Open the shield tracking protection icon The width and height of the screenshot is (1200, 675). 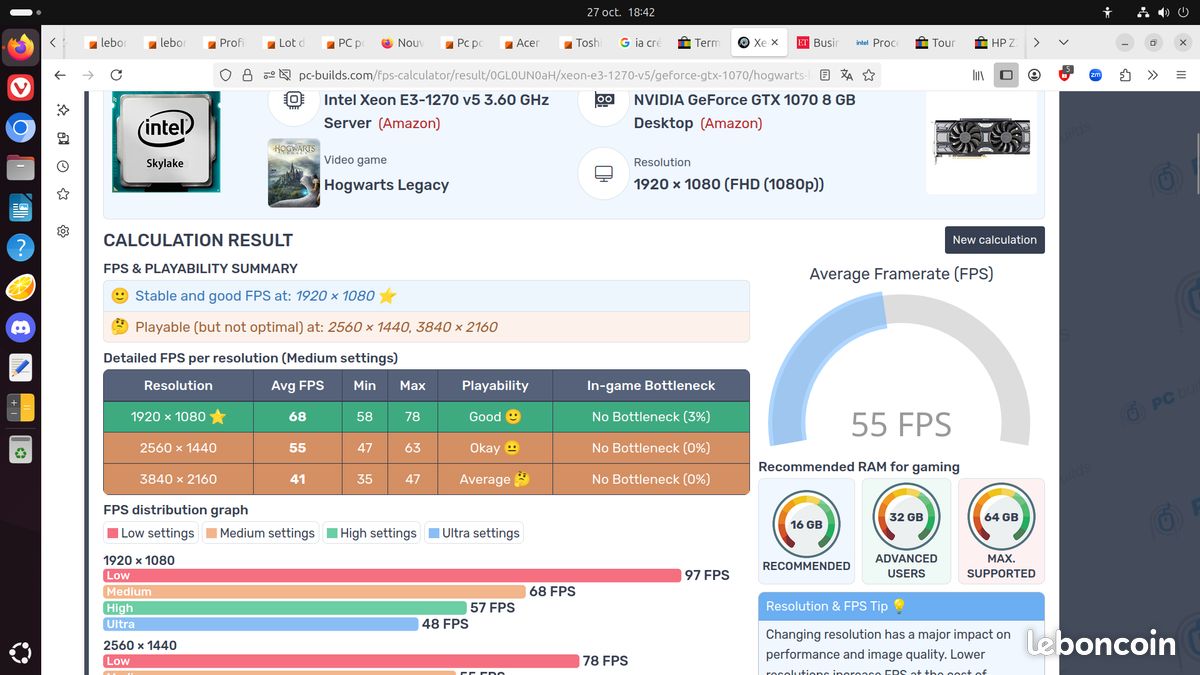[224, 75]
